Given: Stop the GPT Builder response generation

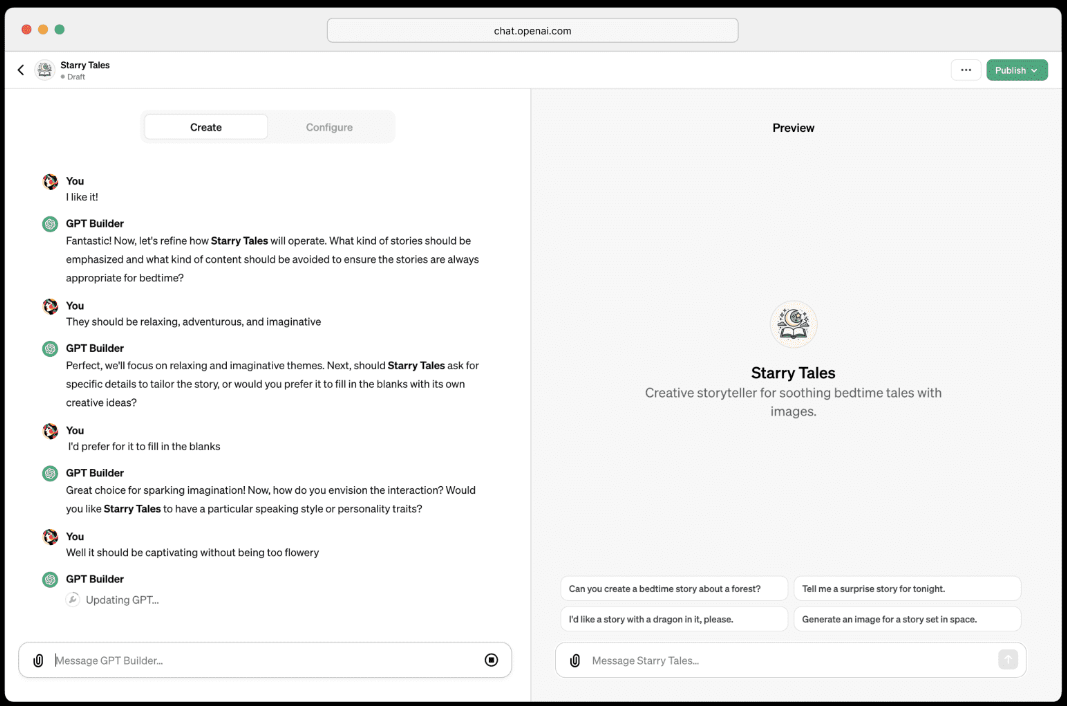Looking at the screenshot, I should coord(491,660).
